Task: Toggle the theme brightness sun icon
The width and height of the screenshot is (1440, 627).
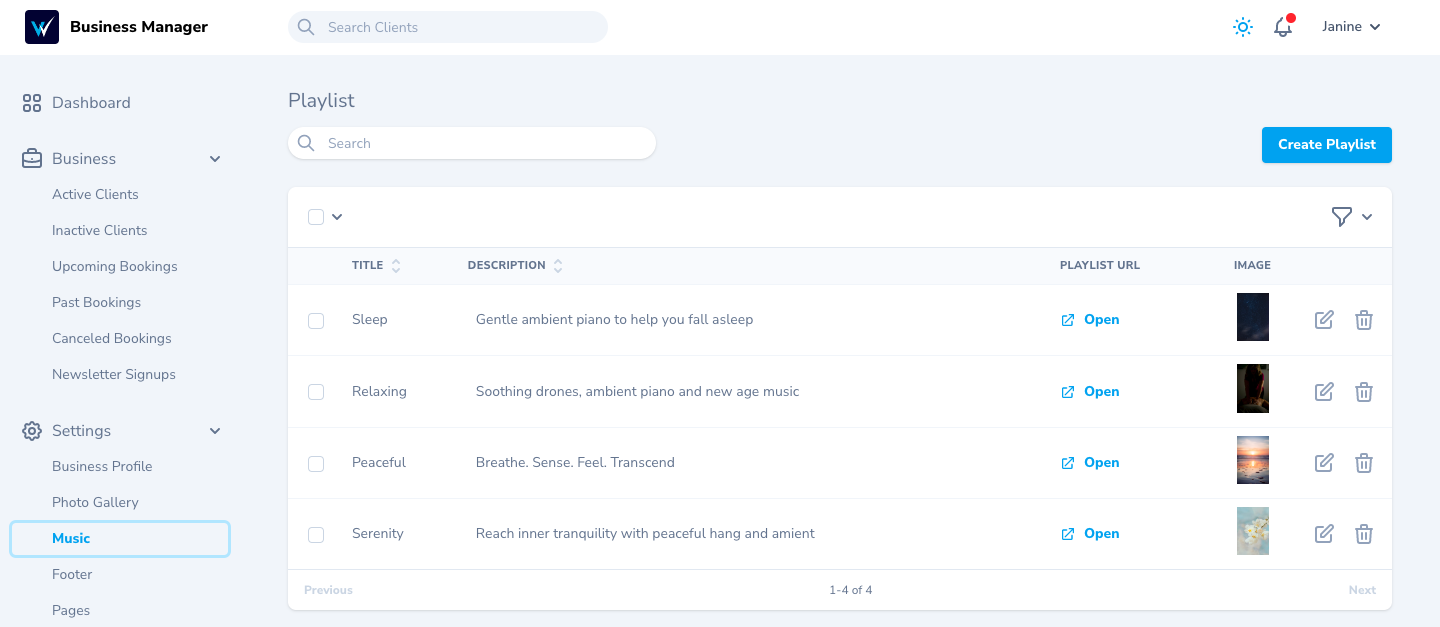Action: [1242, 27]
